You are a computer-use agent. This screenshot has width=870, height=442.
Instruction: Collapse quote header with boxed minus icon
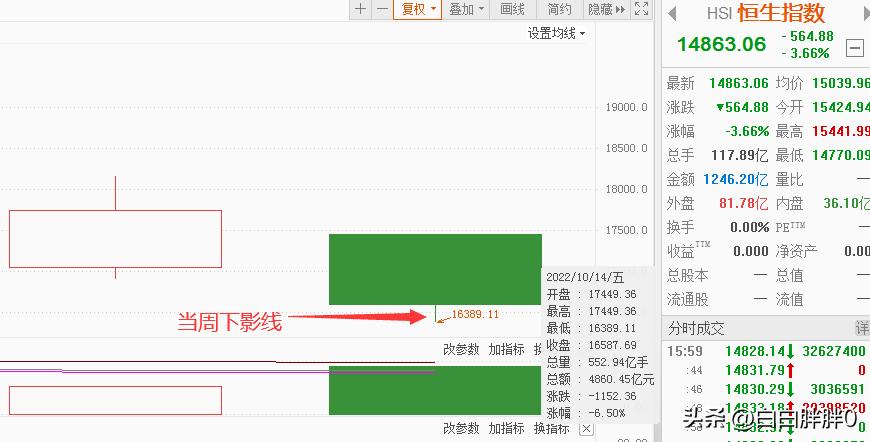[x=854, y=48]
